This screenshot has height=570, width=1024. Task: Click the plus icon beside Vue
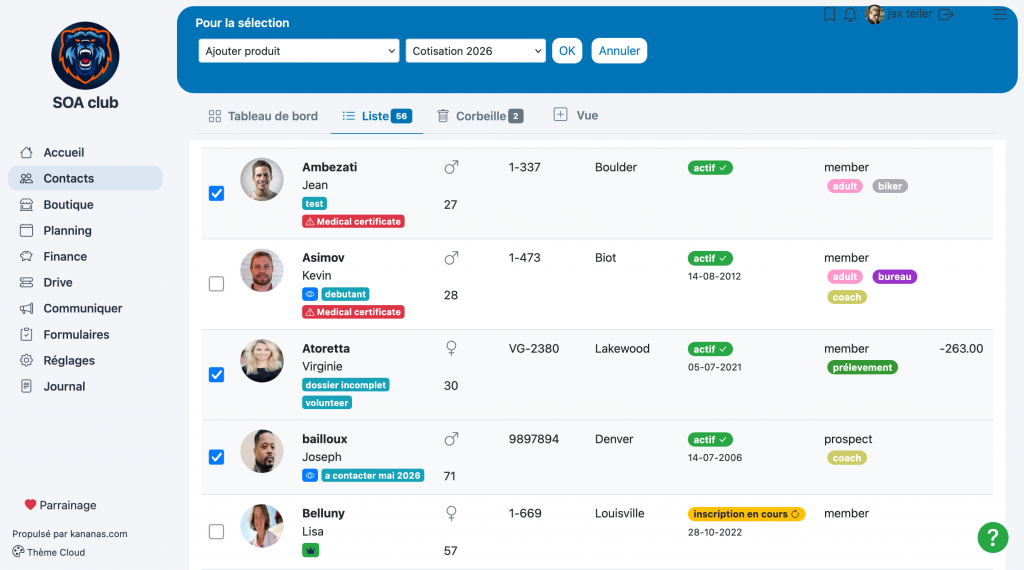click(560, 114)
